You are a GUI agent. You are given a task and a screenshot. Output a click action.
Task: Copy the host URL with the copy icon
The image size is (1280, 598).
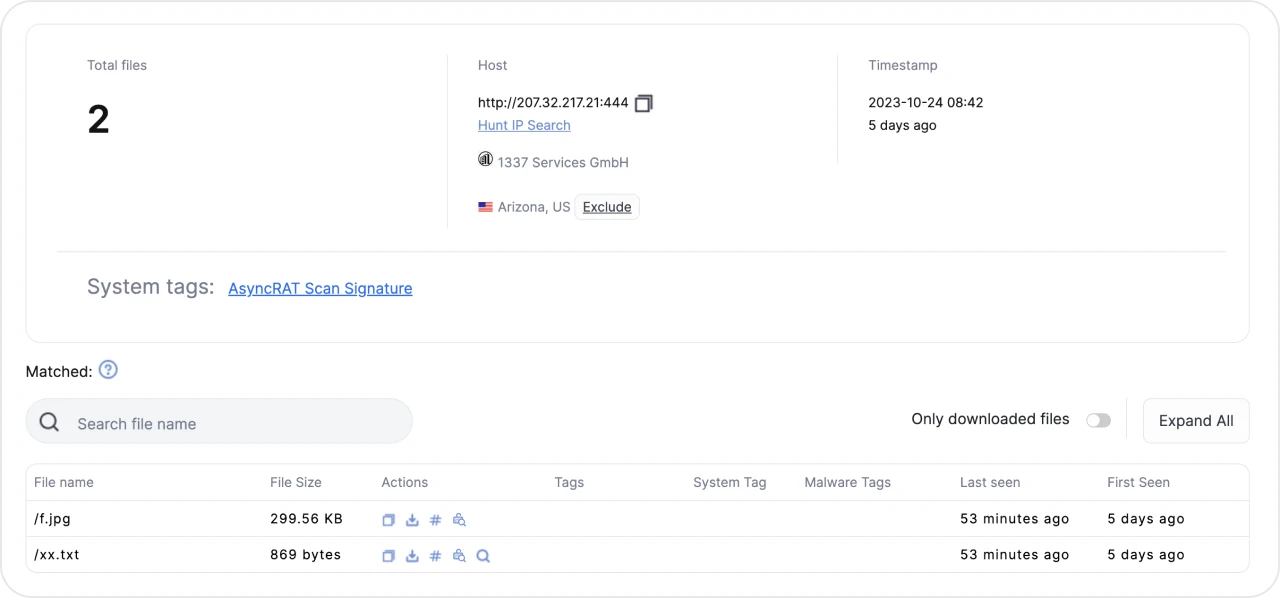[x=643, y=103]
